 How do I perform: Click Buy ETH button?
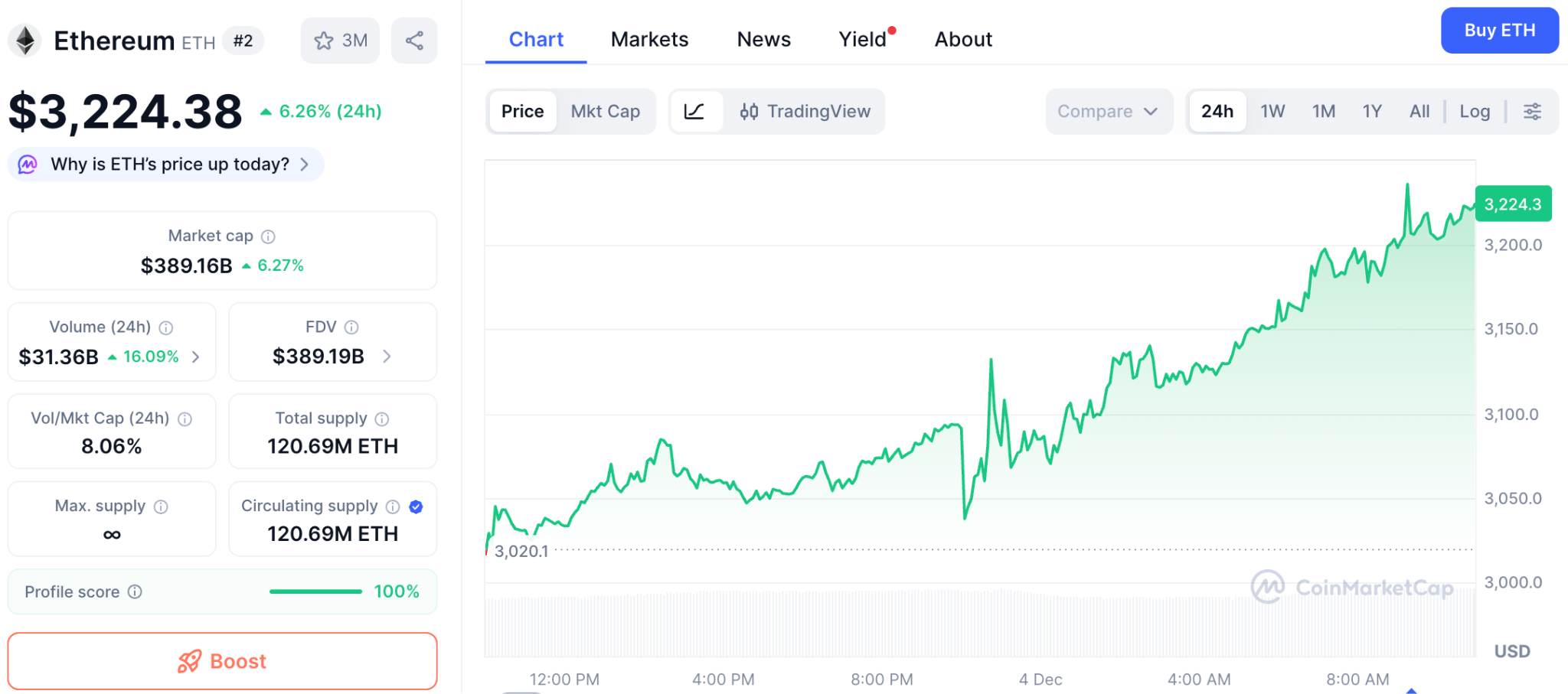coord(1499,31)
